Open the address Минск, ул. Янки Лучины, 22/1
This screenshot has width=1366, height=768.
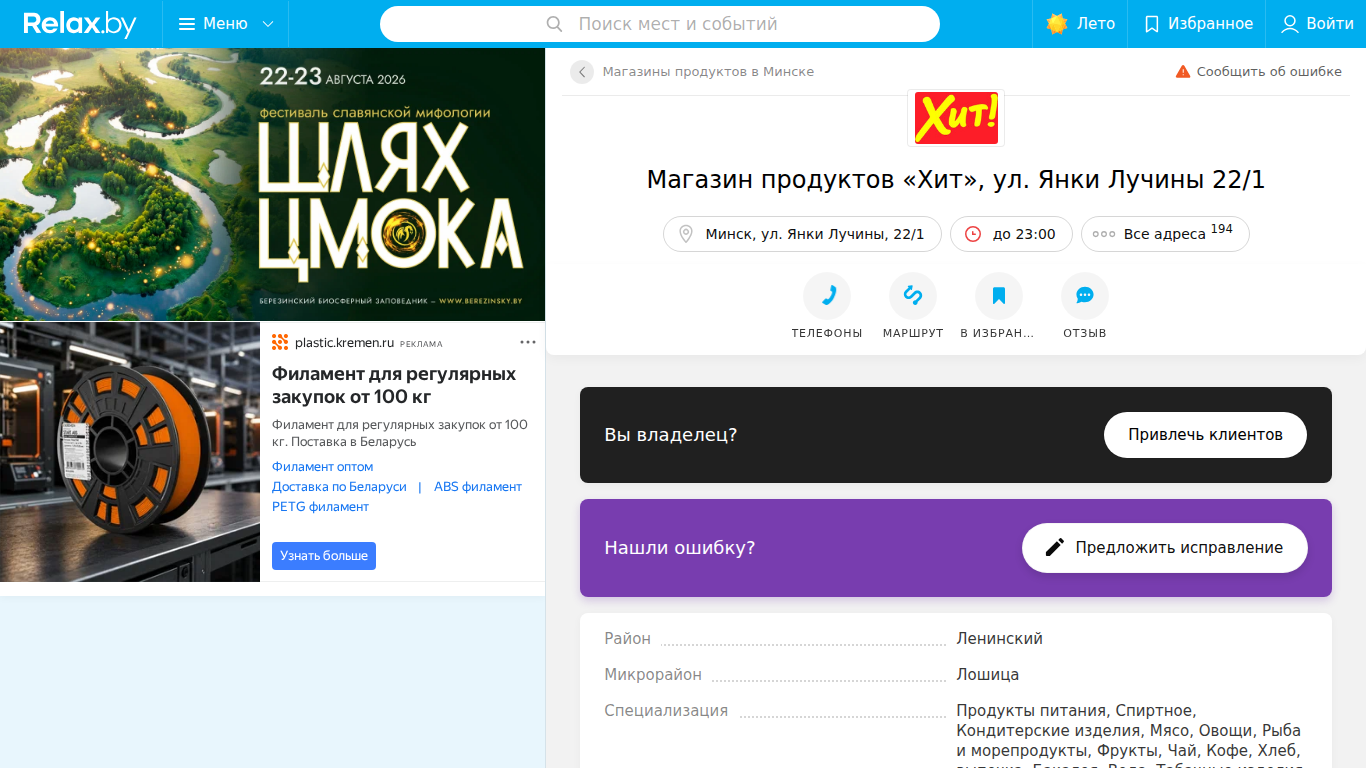(x=802, y=234)
